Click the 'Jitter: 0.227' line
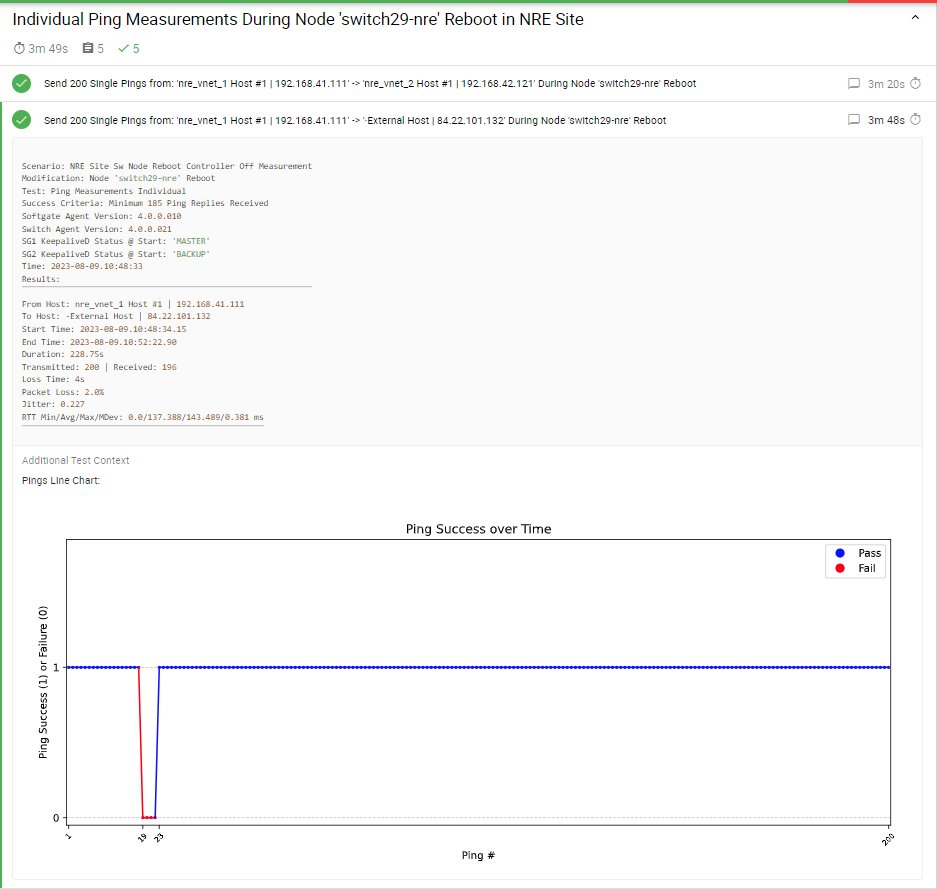 tap(53, 404)
